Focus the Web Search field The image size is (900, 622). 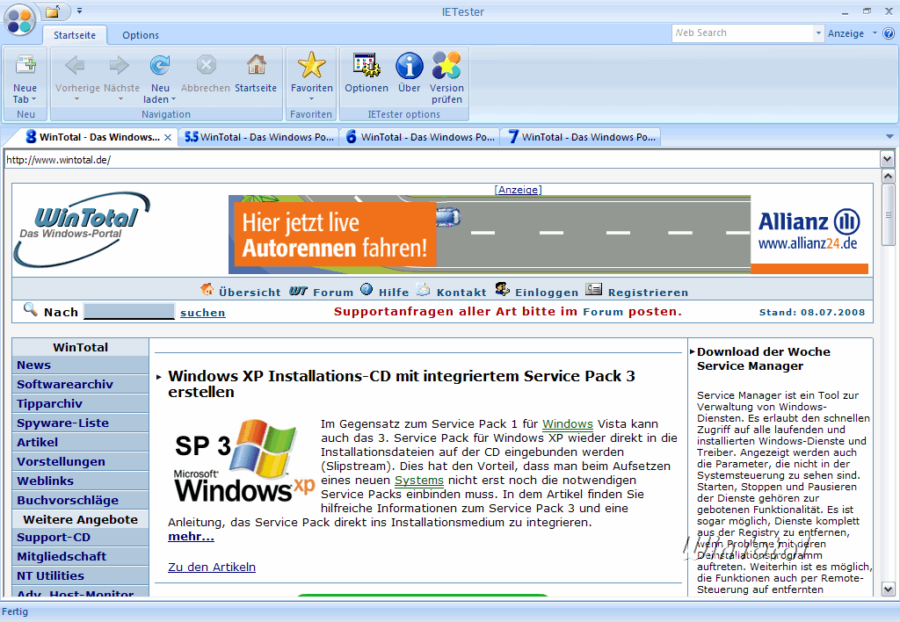pos(743,33)
